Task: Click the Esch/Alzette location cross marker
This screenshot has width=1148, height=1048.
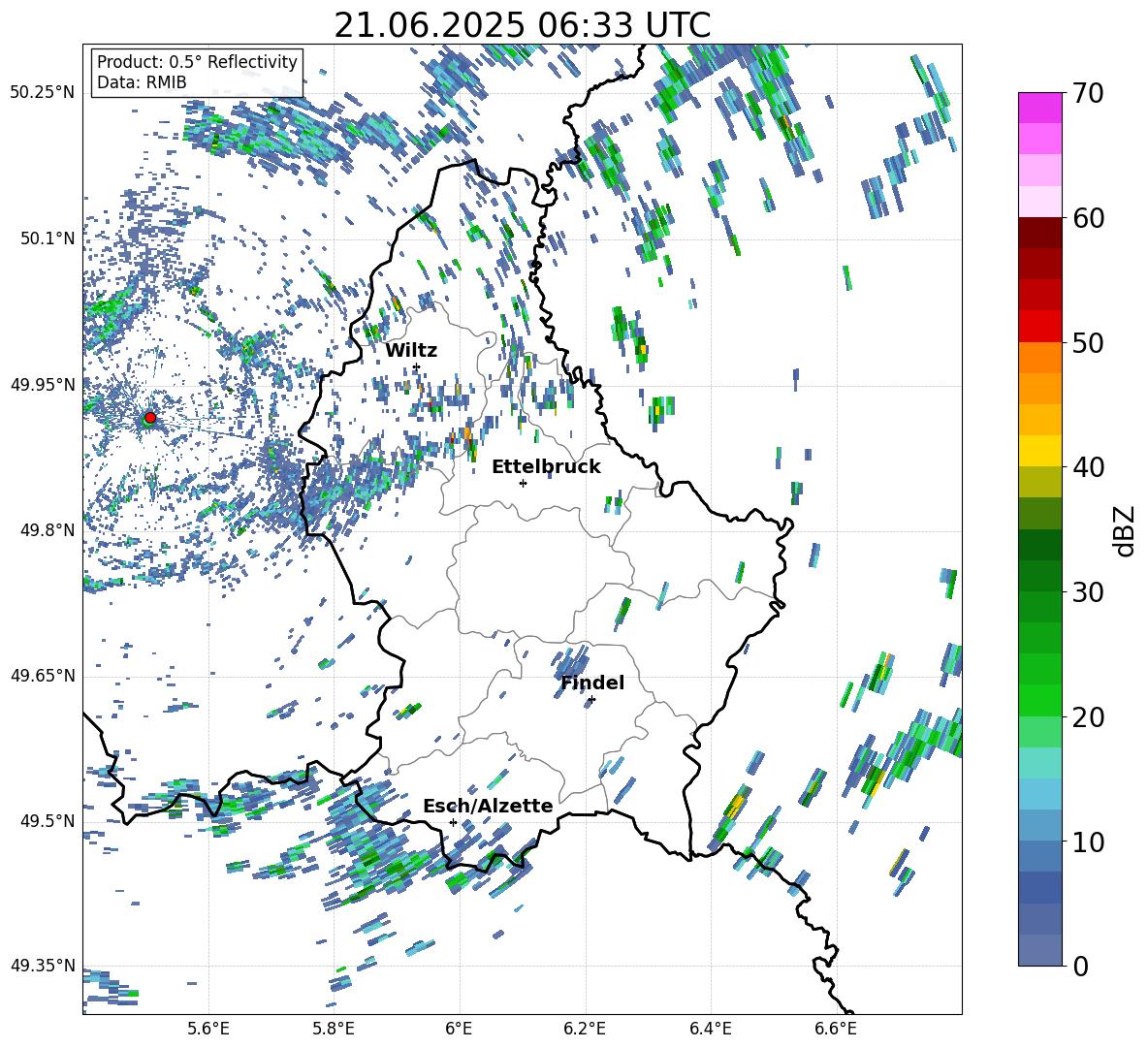Action: click(x=453, y=822)
